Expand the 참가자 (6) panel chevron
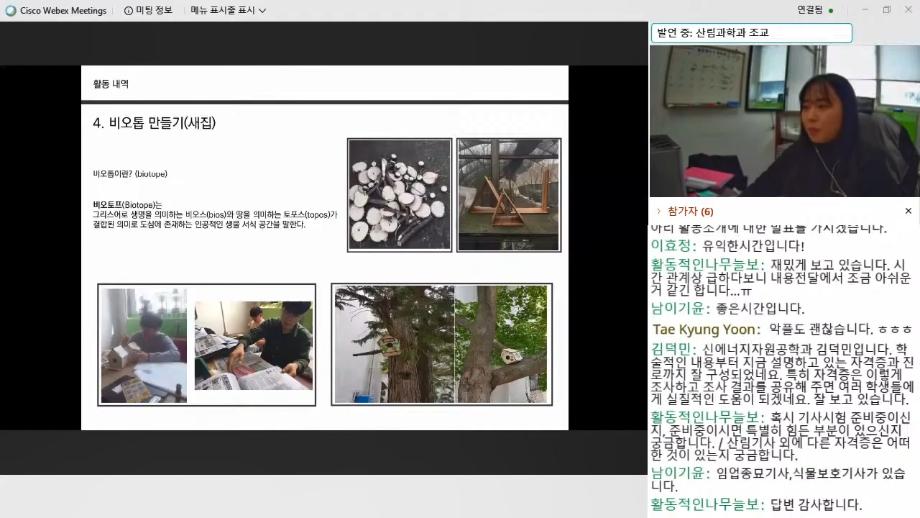920x518 pixels. point(658,211)
